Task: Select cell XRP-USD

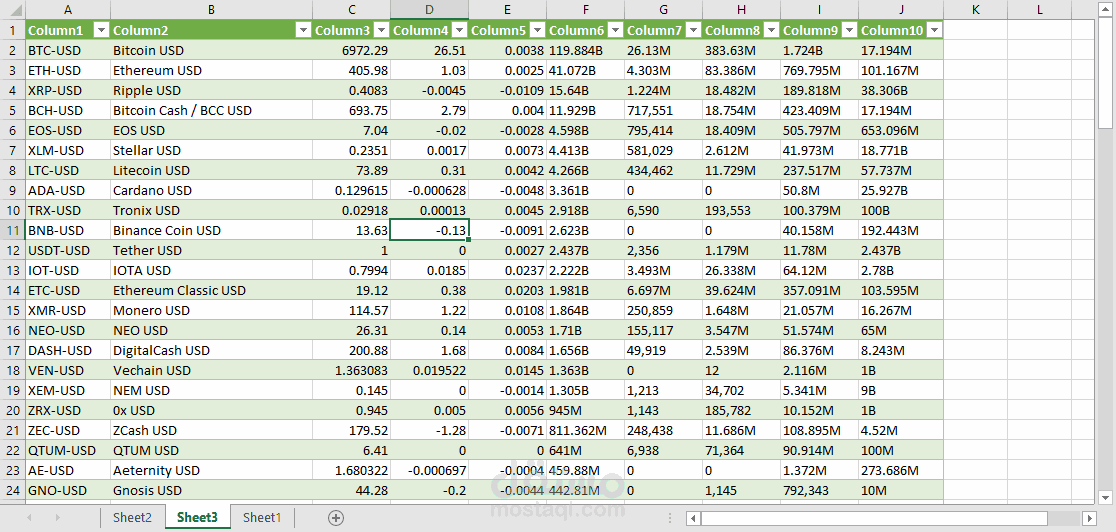Action: pyautogui.click(x=68, y=90)
